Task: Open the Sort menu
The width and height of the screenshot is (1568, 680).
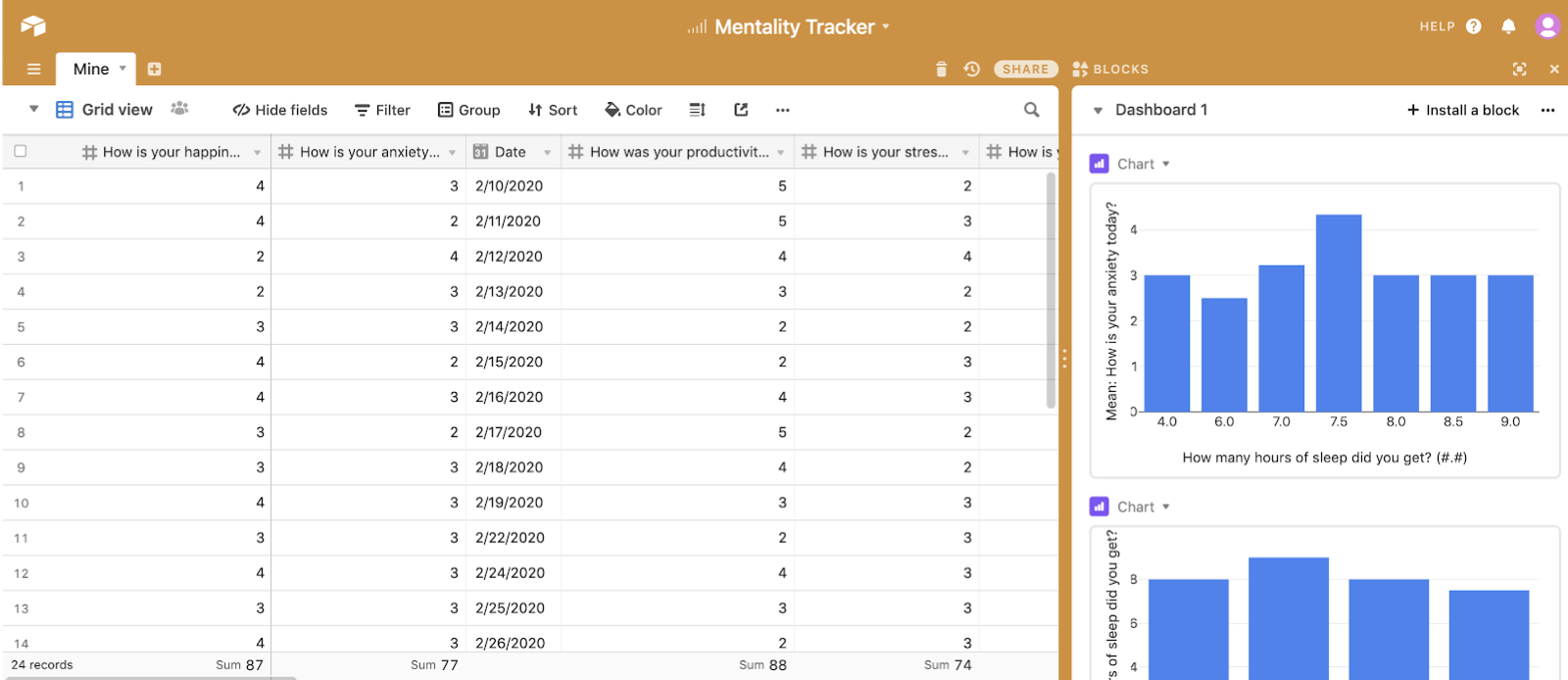Action: (553, 110)
